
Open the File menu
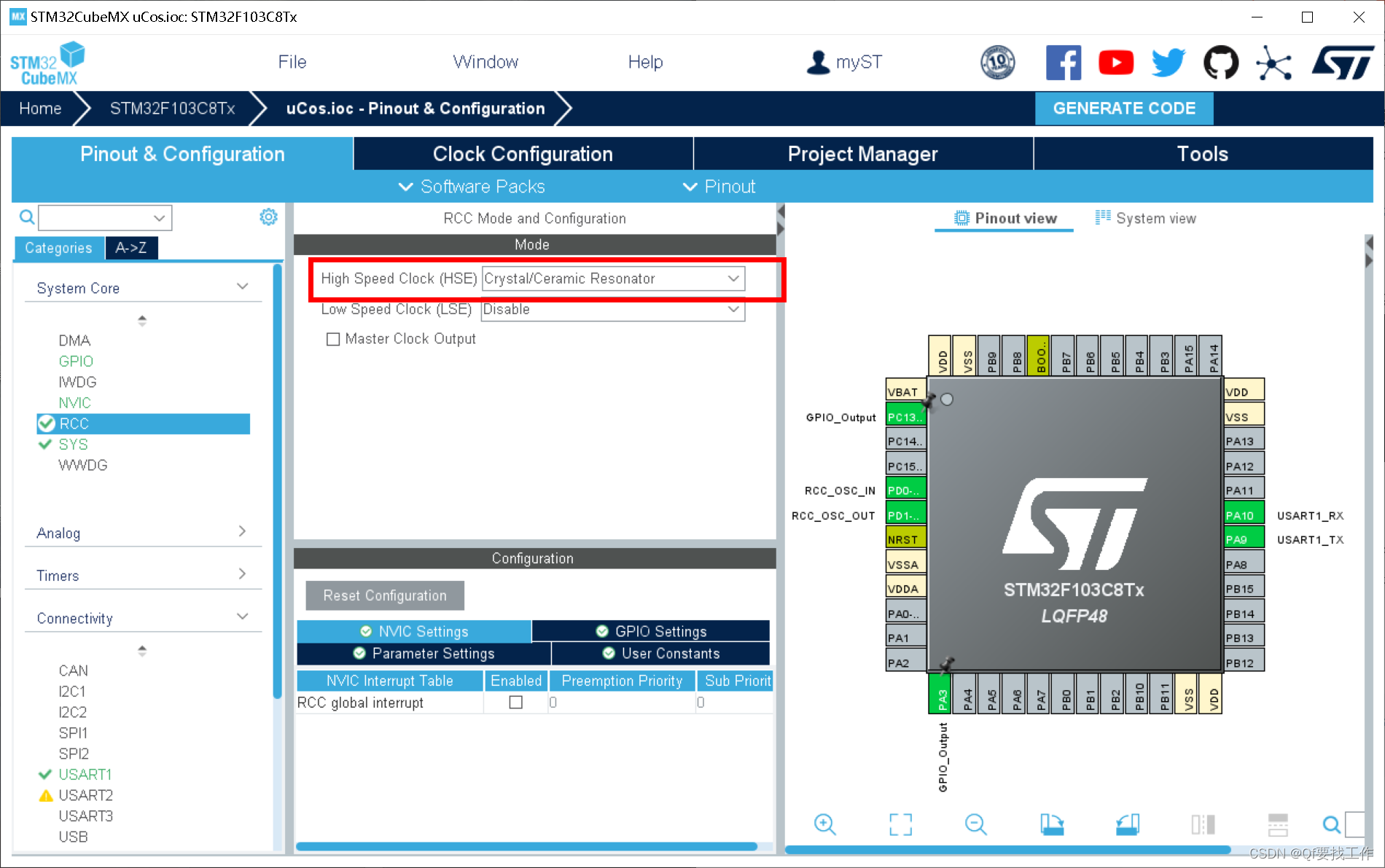point(292,62)
